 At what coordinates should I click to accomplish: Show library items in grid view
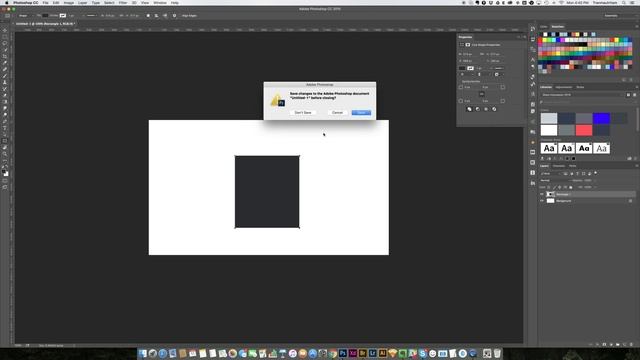tap(628, 95)
